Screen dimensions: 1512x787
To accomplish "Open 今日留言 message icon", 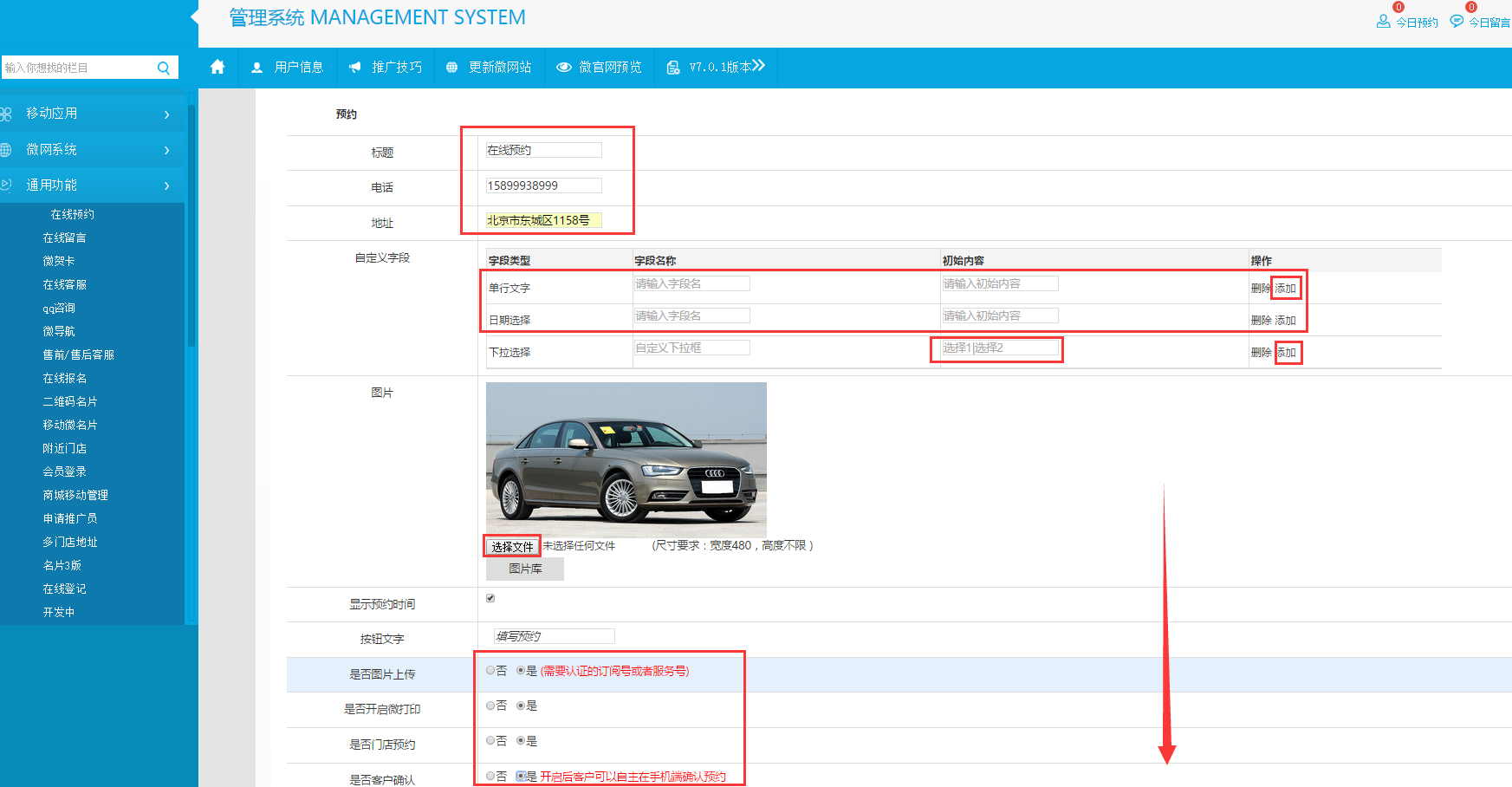I will click(x=1457, y=22).
